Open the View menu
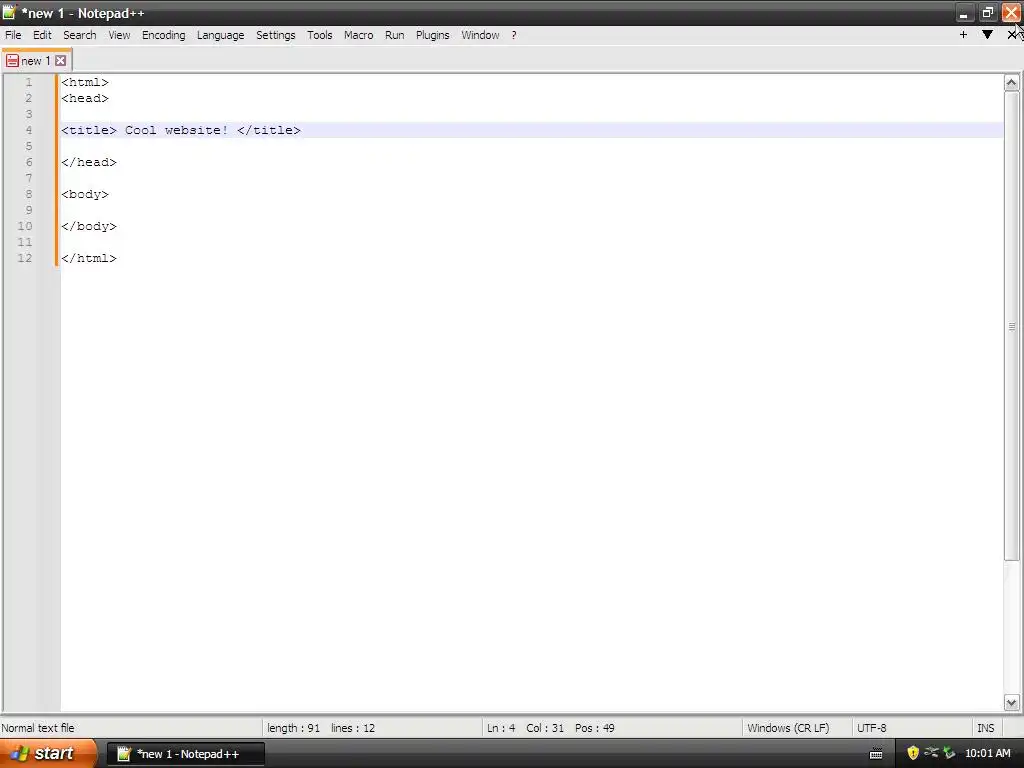This screenshot has height=768, width=1024. click(119, 35)
